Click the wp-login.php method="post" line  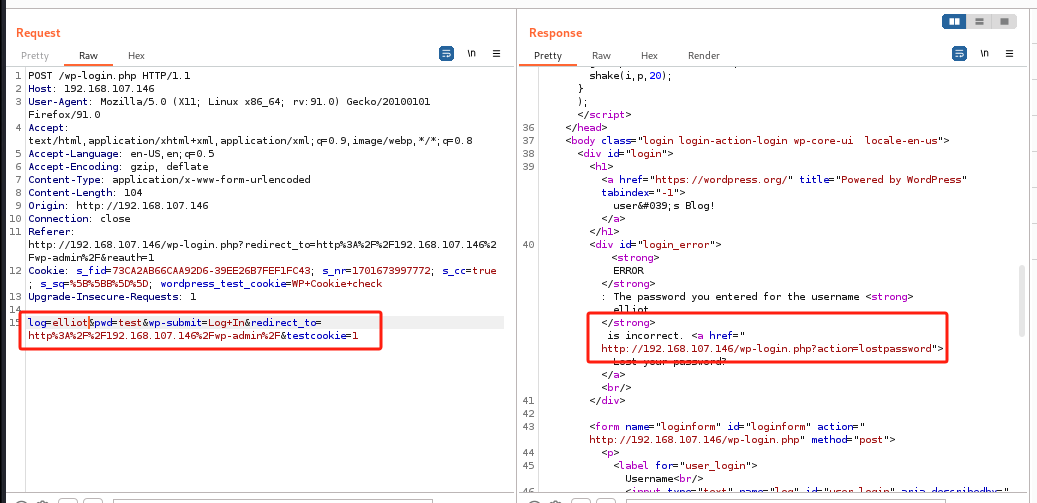pos(743,440)
